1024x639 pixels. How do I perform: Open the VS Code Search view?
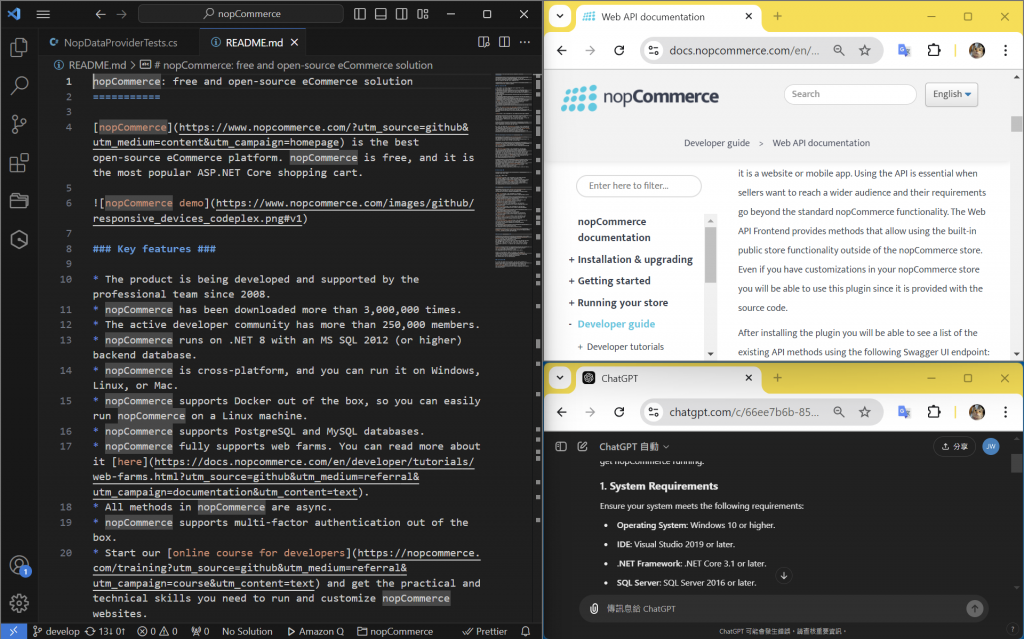click(19, 85)
